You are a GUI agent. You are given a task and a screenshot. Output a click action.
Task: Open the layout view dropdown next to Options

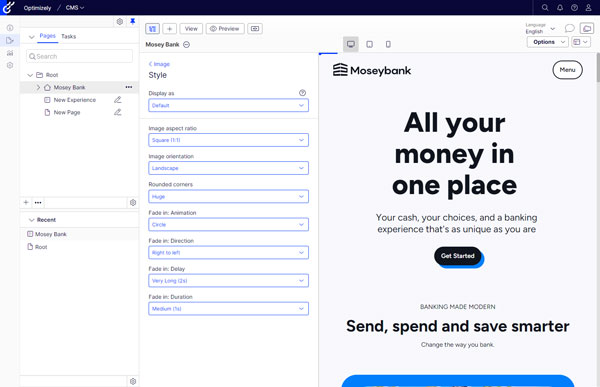[x=581, y=42]
